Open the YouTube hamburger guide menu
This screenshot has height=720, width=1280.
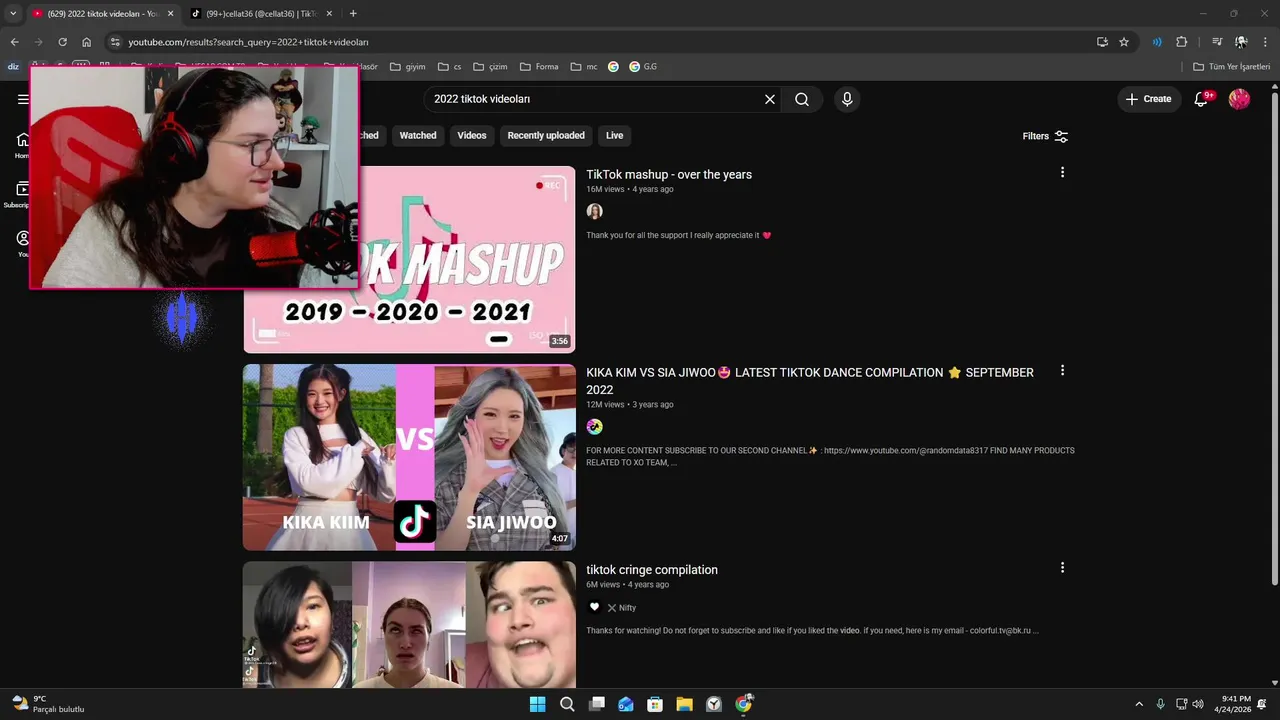coord(22,99)
